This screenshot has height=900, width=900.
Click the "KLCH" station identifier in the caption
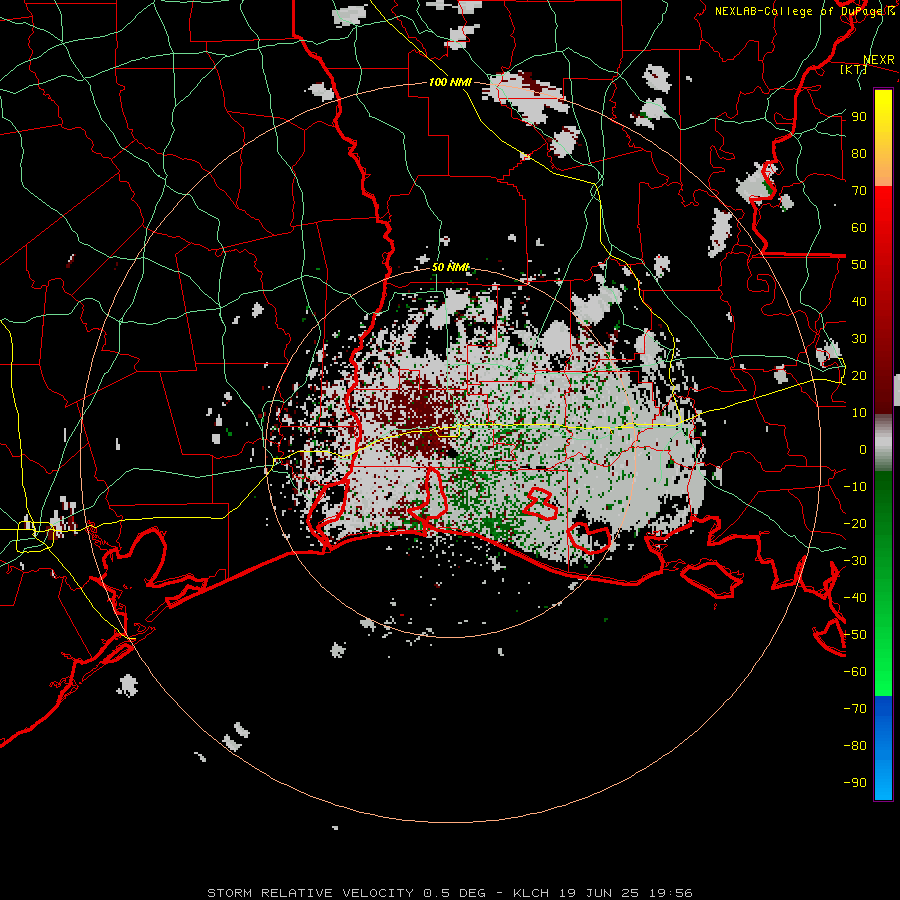(531, 893)
